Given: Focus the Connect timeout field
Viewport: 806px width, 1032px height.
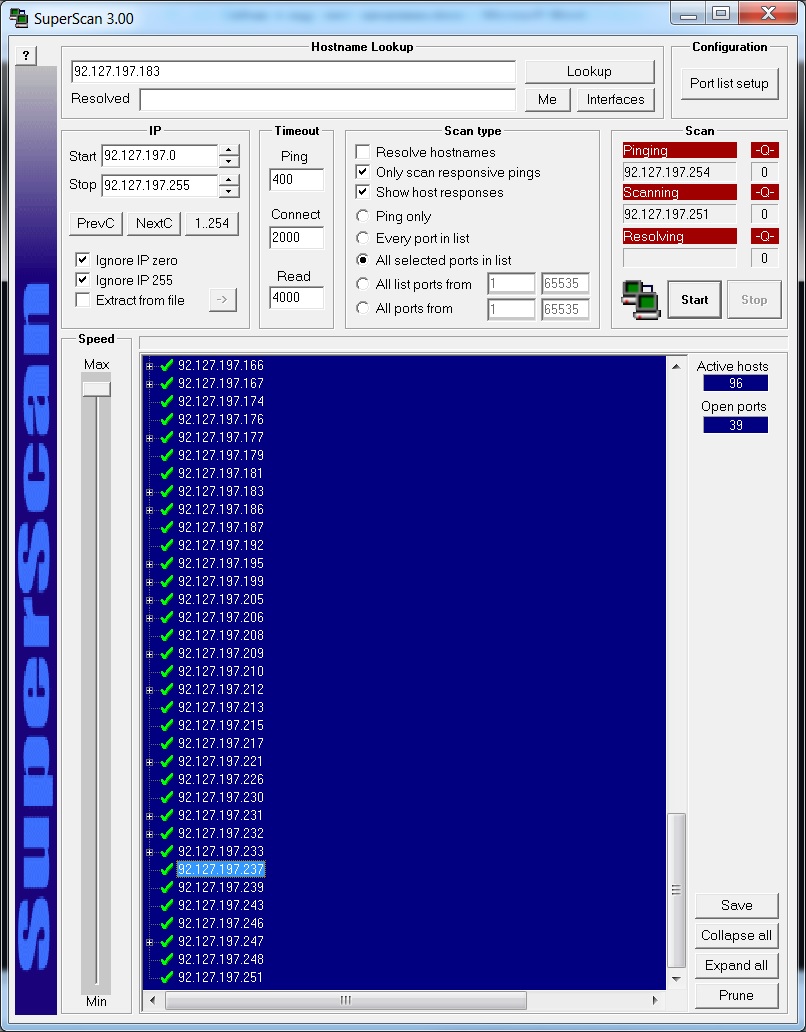Looking at the screenshot, I should point(296,237).
